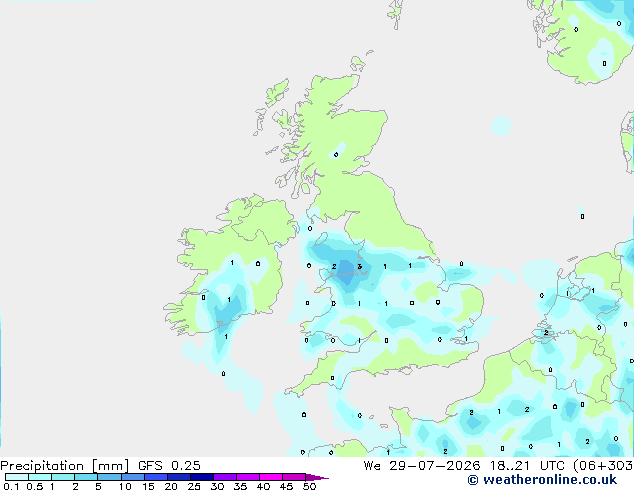This screenshot has height=490, width=634.
Task: Click the 15 to 20 mm legend swatch
Action: (156, 477)
